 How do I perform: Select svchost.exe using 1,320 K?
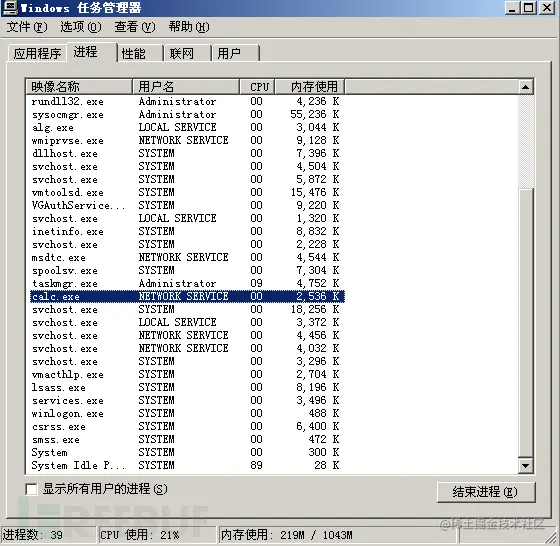187,219
